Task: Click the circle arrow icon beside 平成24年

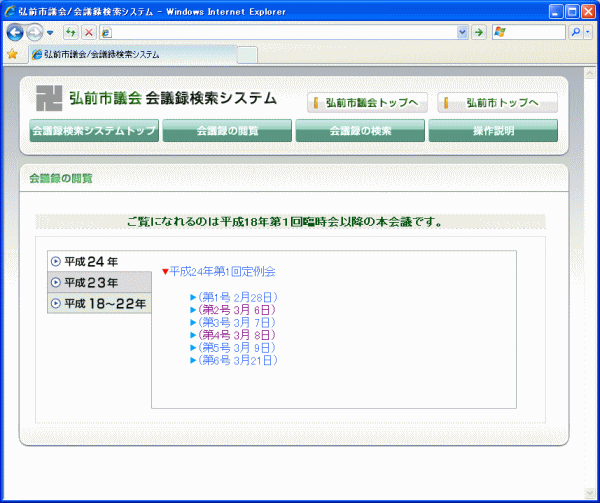Action: click(x=56, y=261)
